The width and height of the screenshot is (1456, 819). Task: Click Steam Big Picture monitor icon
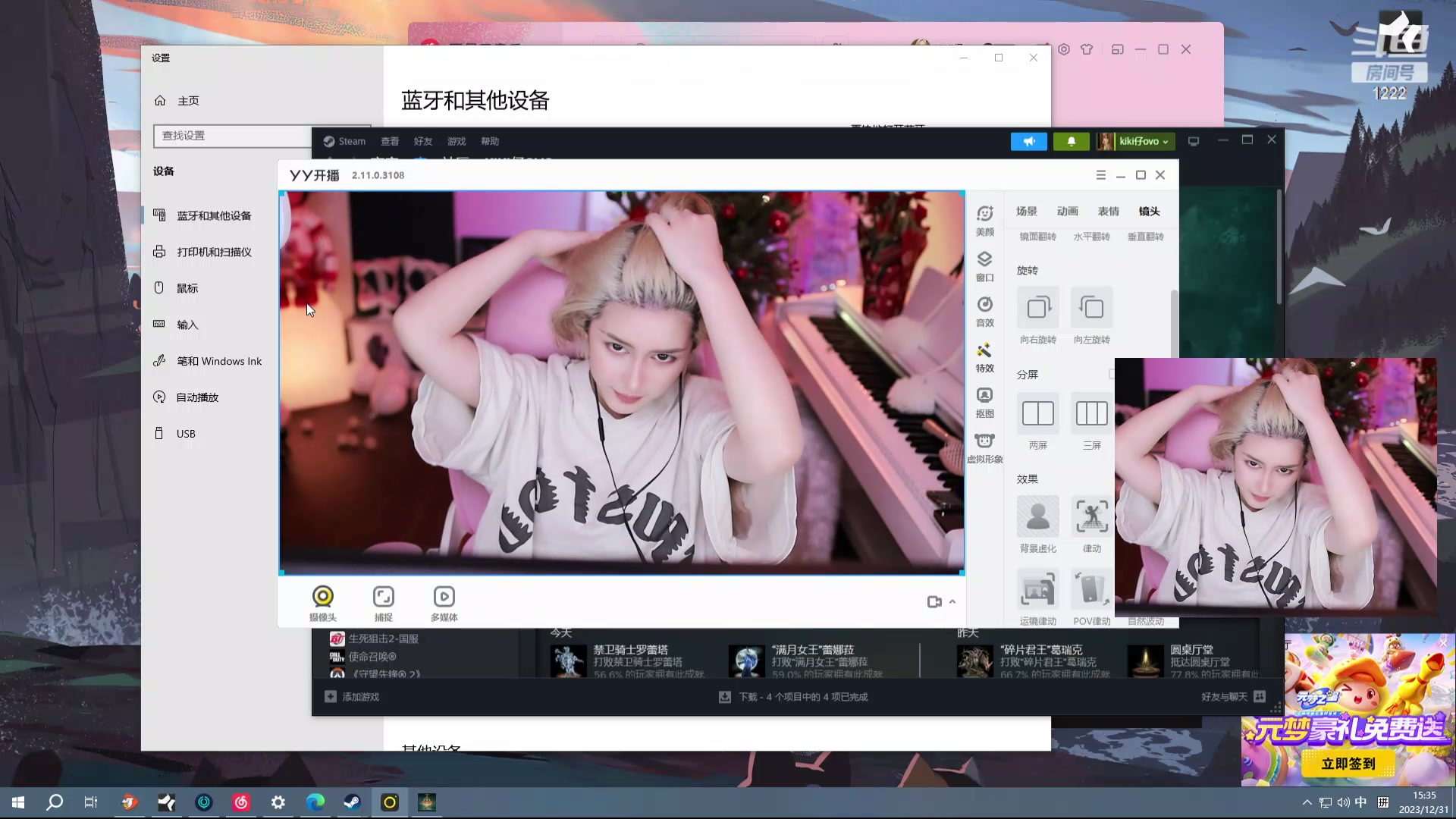[x=1193, y=141]
